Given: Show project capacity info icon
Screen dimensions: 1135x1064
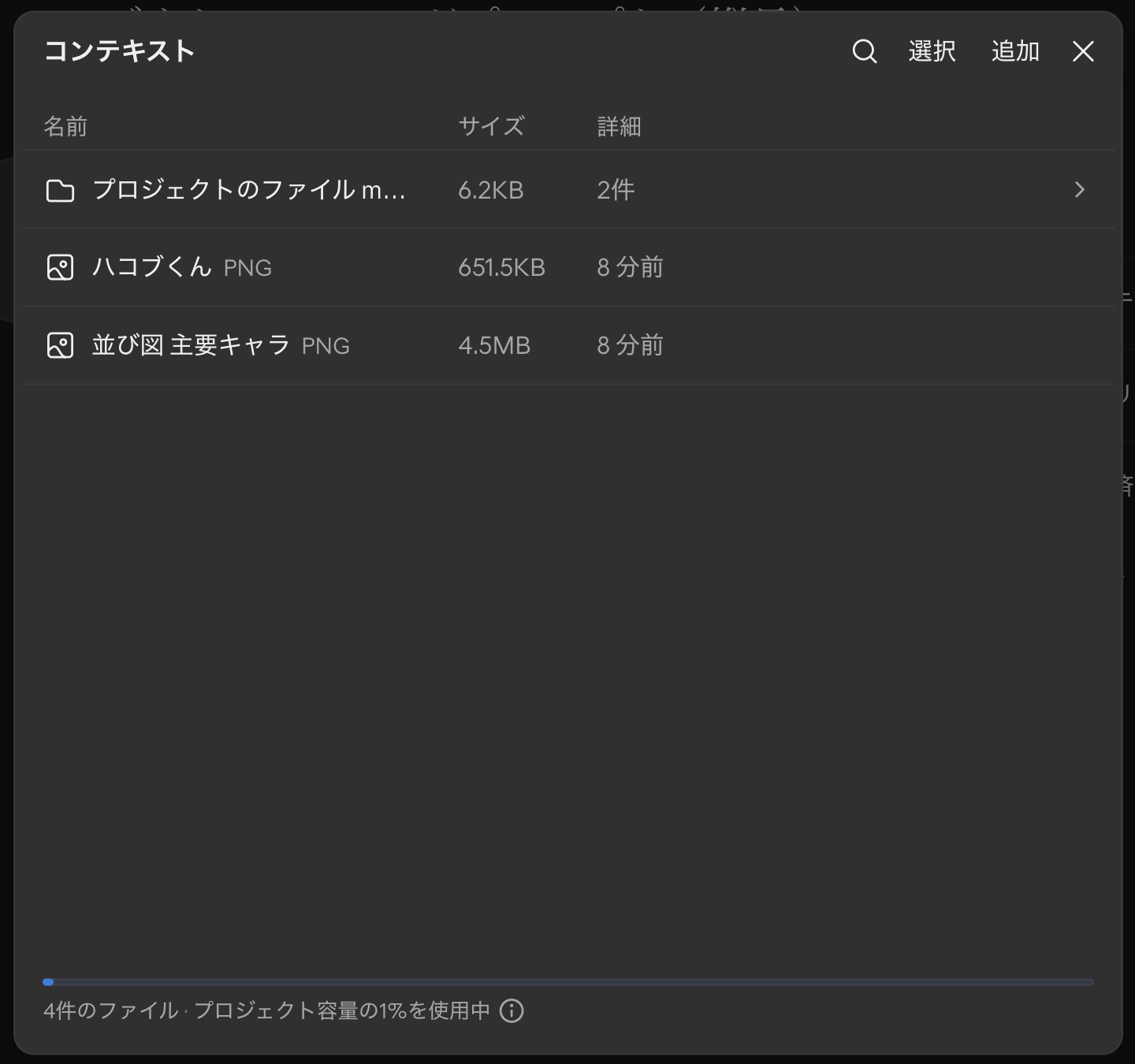Looking at the screenshot, I should click(512, 1010).
